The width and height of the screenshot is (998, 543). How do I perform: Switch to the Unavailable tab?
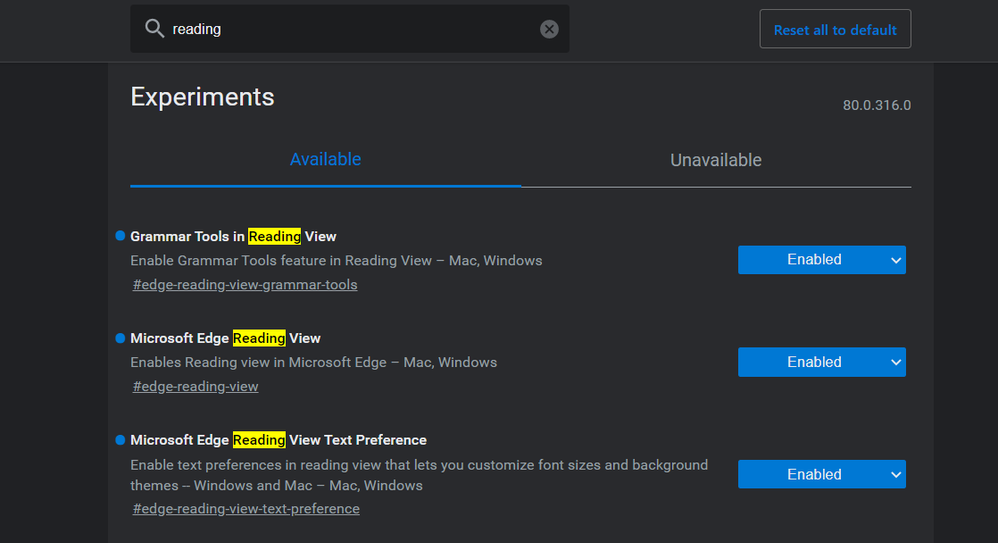715,160
